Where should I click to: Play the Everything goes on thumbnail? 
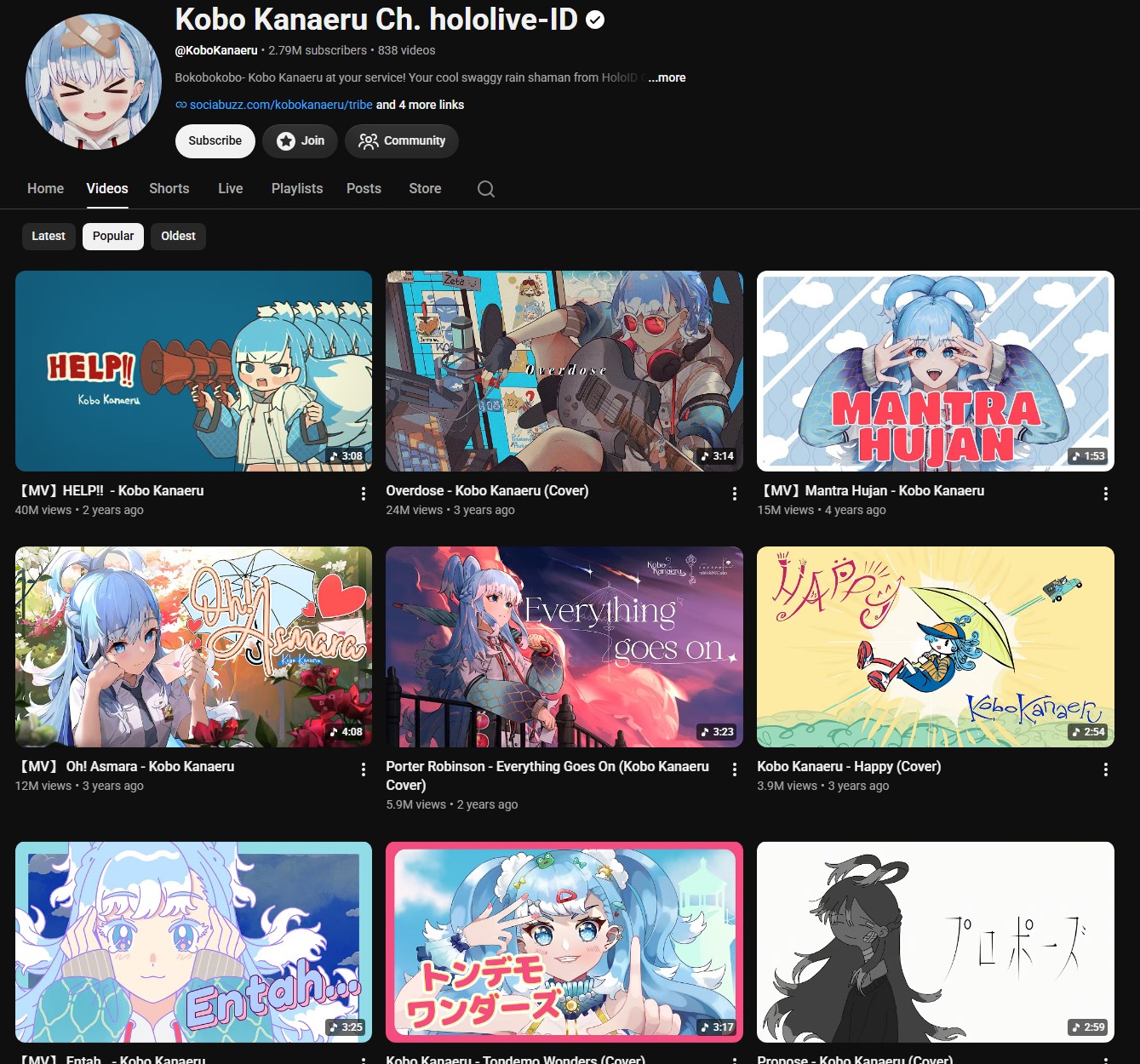564,647
